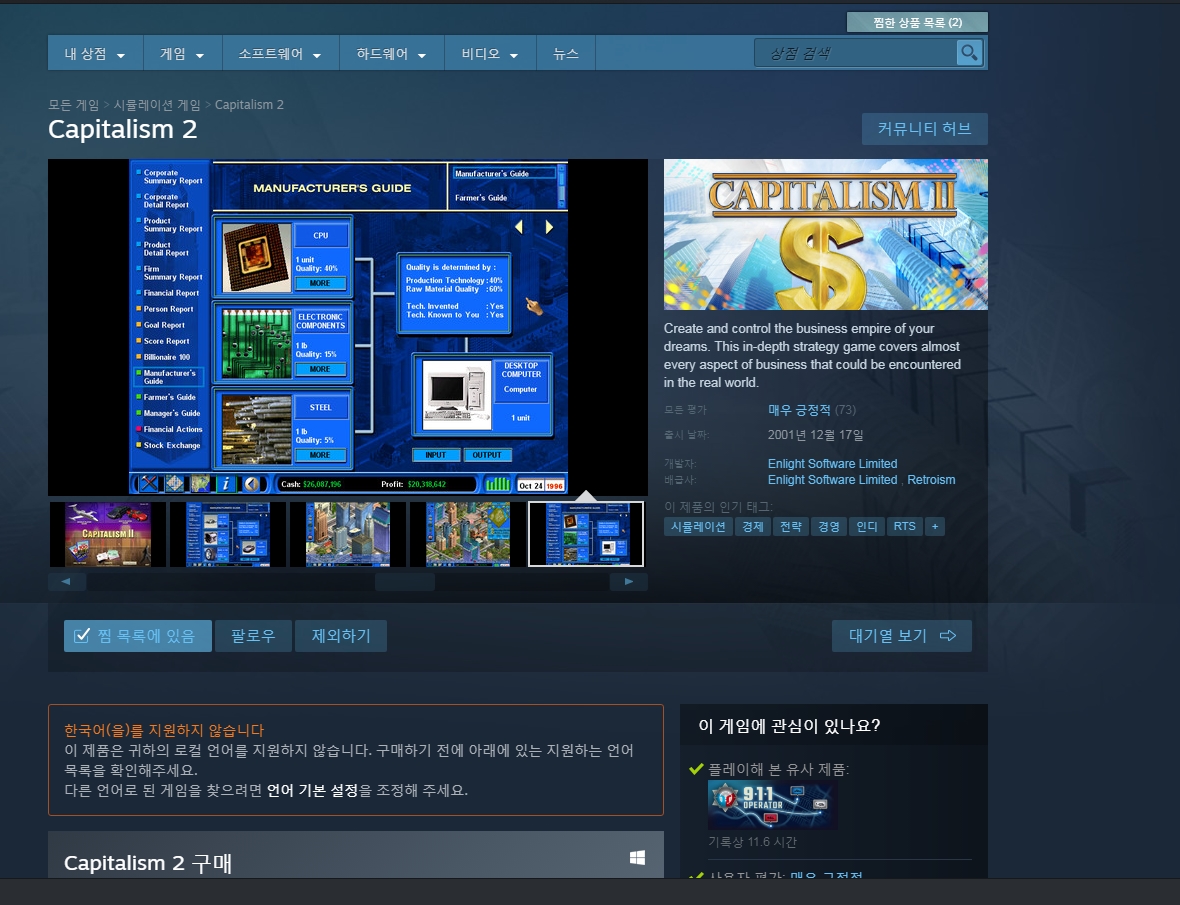This screenshot has height=905, width=1180.
Task: Open the 뉴스 tab
Action: [565, 53]
